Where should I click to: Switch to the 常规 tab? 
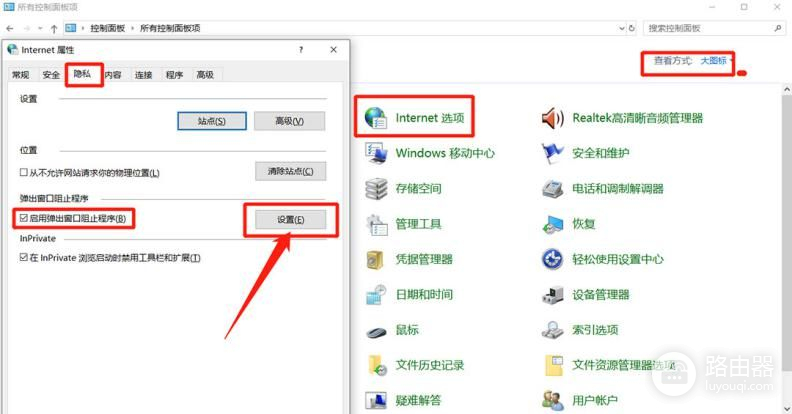tap(21, 75)
